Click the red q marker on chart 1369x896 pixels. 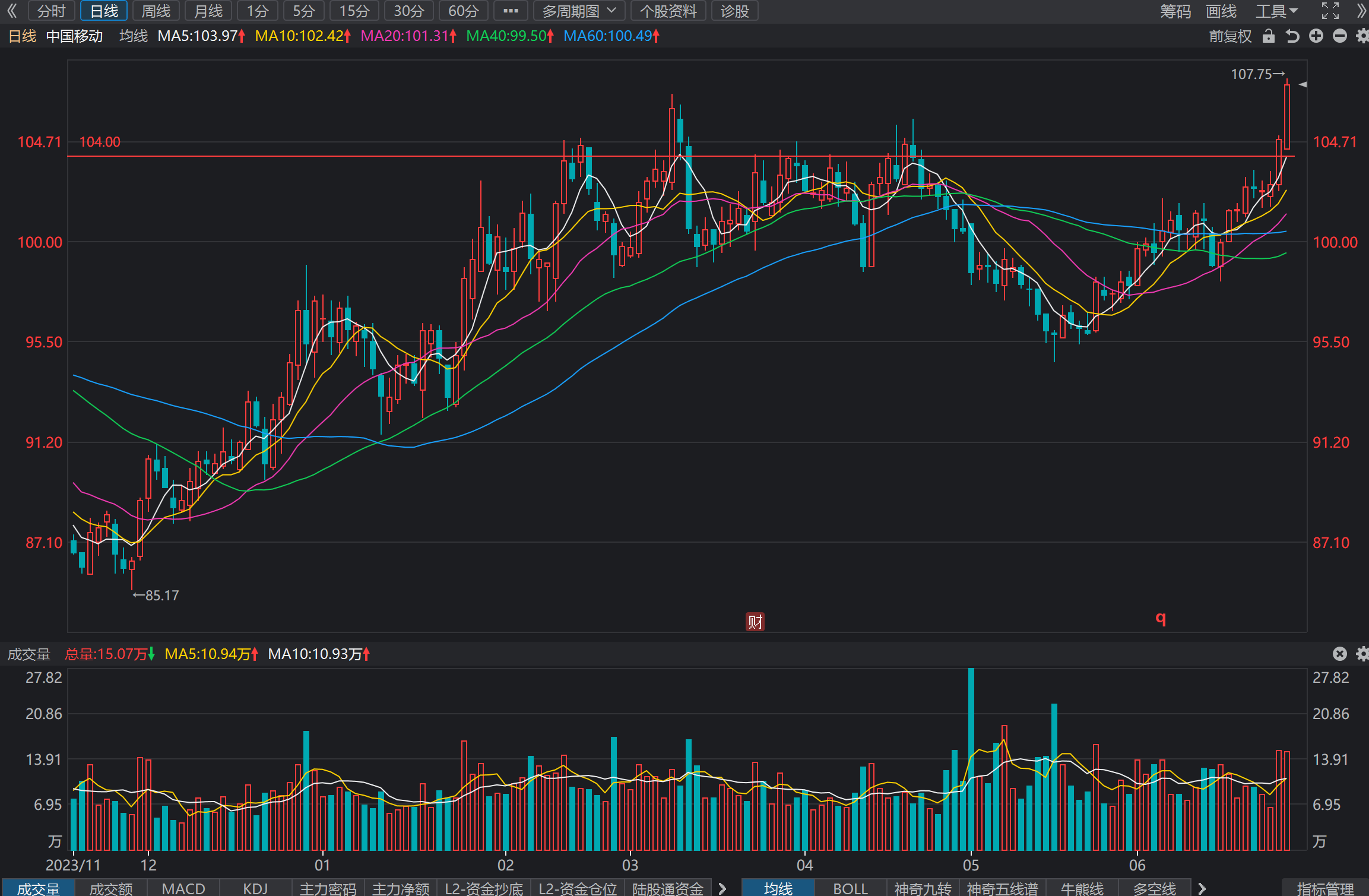(x=1161, y=618)
